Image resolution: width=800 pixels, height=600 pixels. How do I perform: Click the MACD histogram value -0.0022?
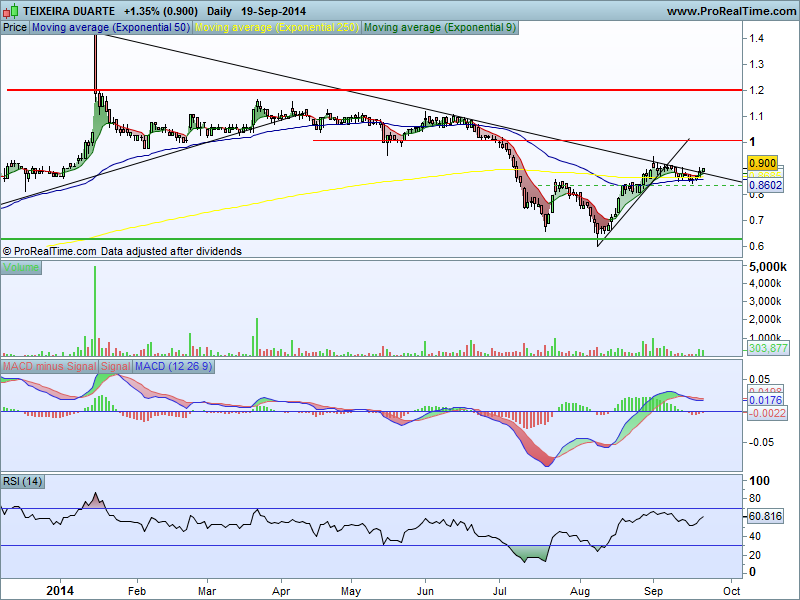point(767,413)
